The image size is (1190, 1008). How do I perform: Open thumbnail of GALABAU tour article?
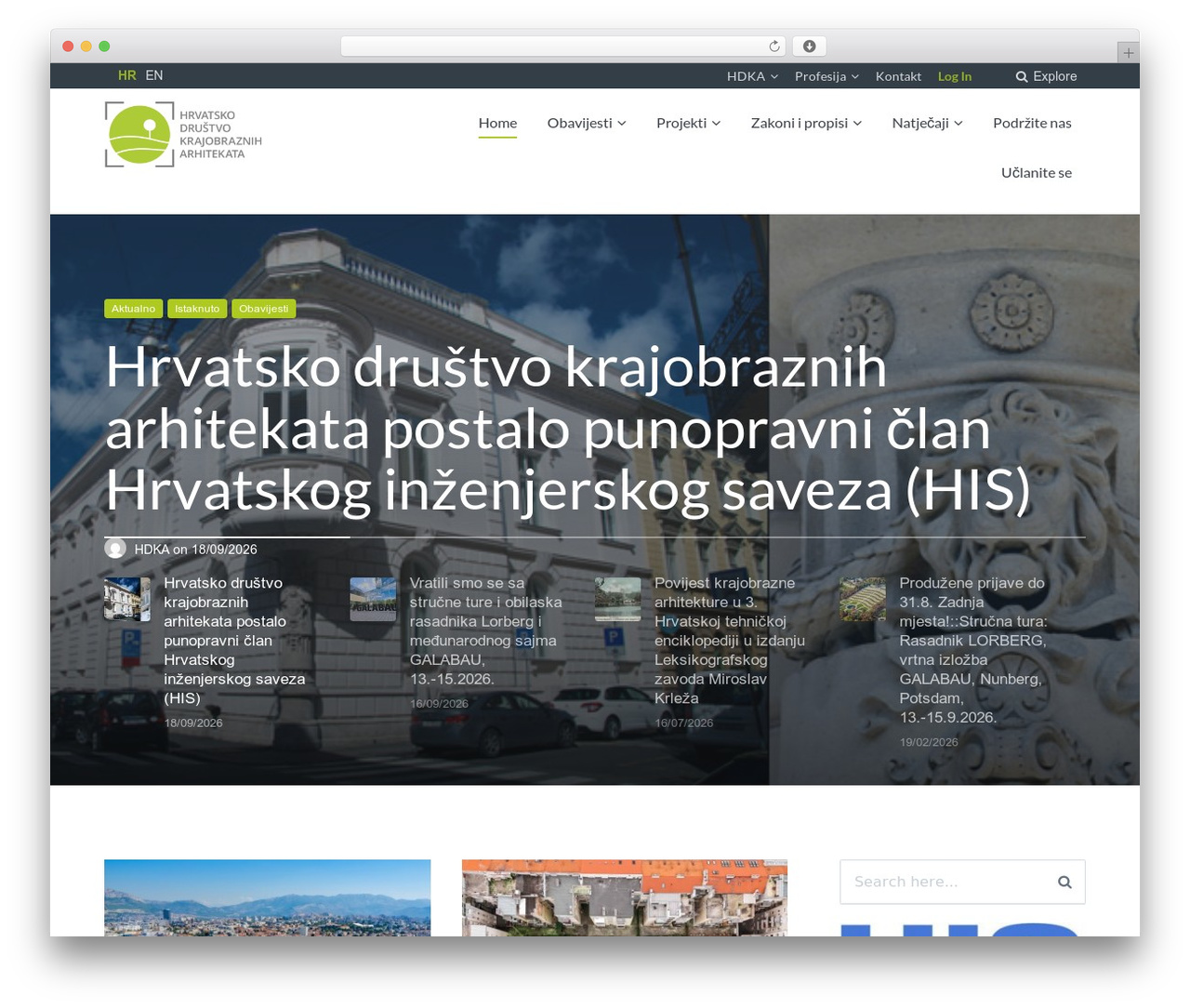tap(373, 600)
